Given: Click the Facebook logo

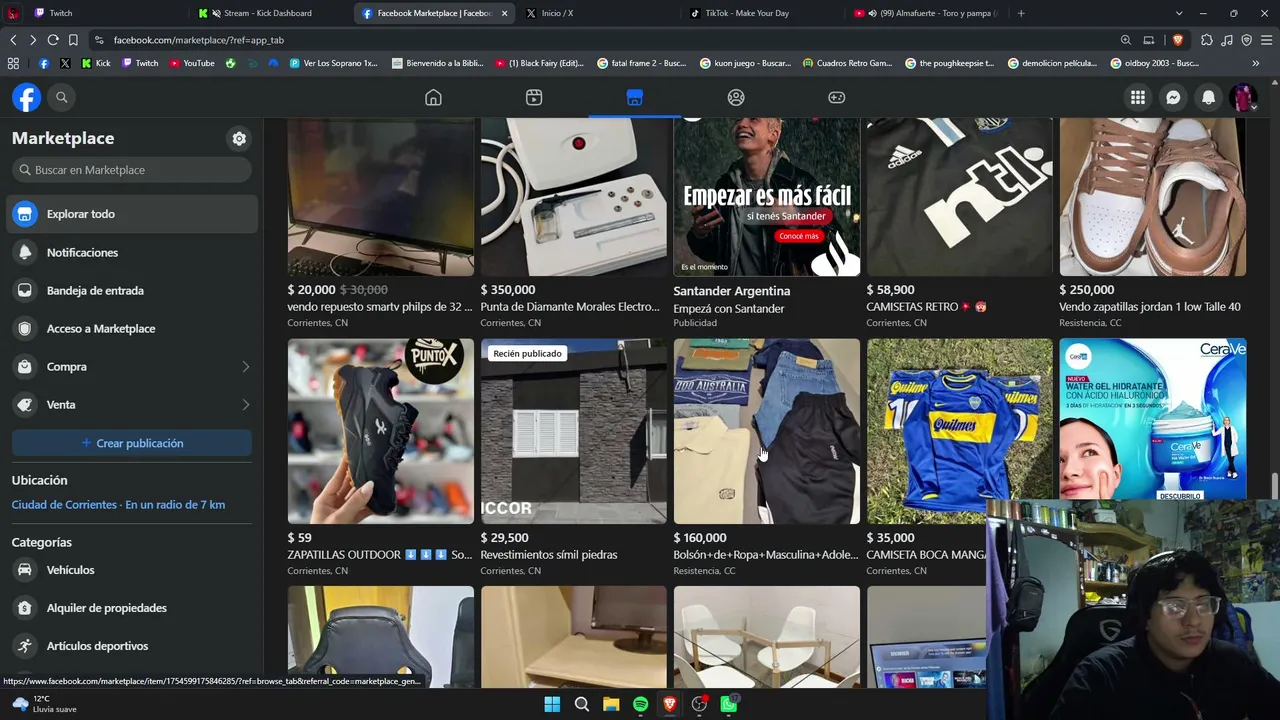Looking at the screenshot, I should pyautogui.click(x=26, y=97).
